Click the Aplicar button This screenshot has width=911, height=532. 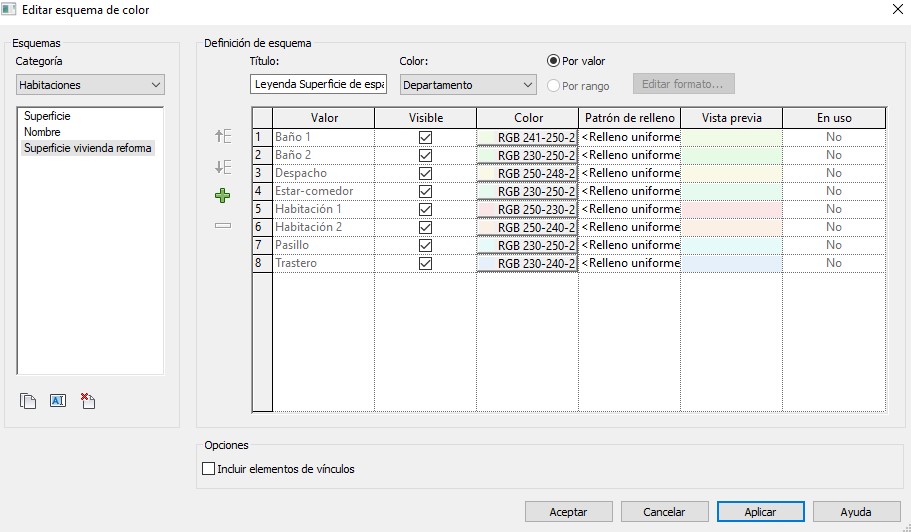coord(760,511)
